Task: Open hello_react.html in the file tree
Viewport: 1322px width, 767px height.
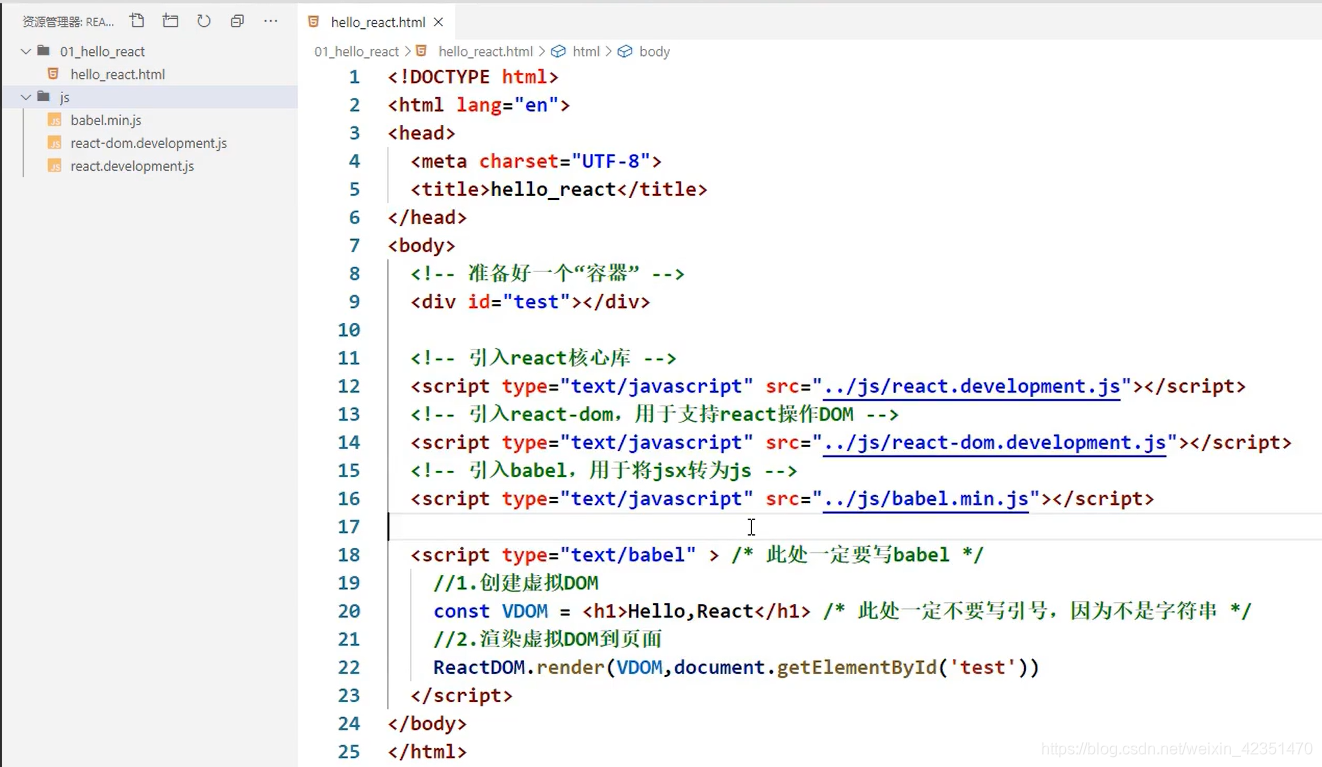Action: (118, 74)
